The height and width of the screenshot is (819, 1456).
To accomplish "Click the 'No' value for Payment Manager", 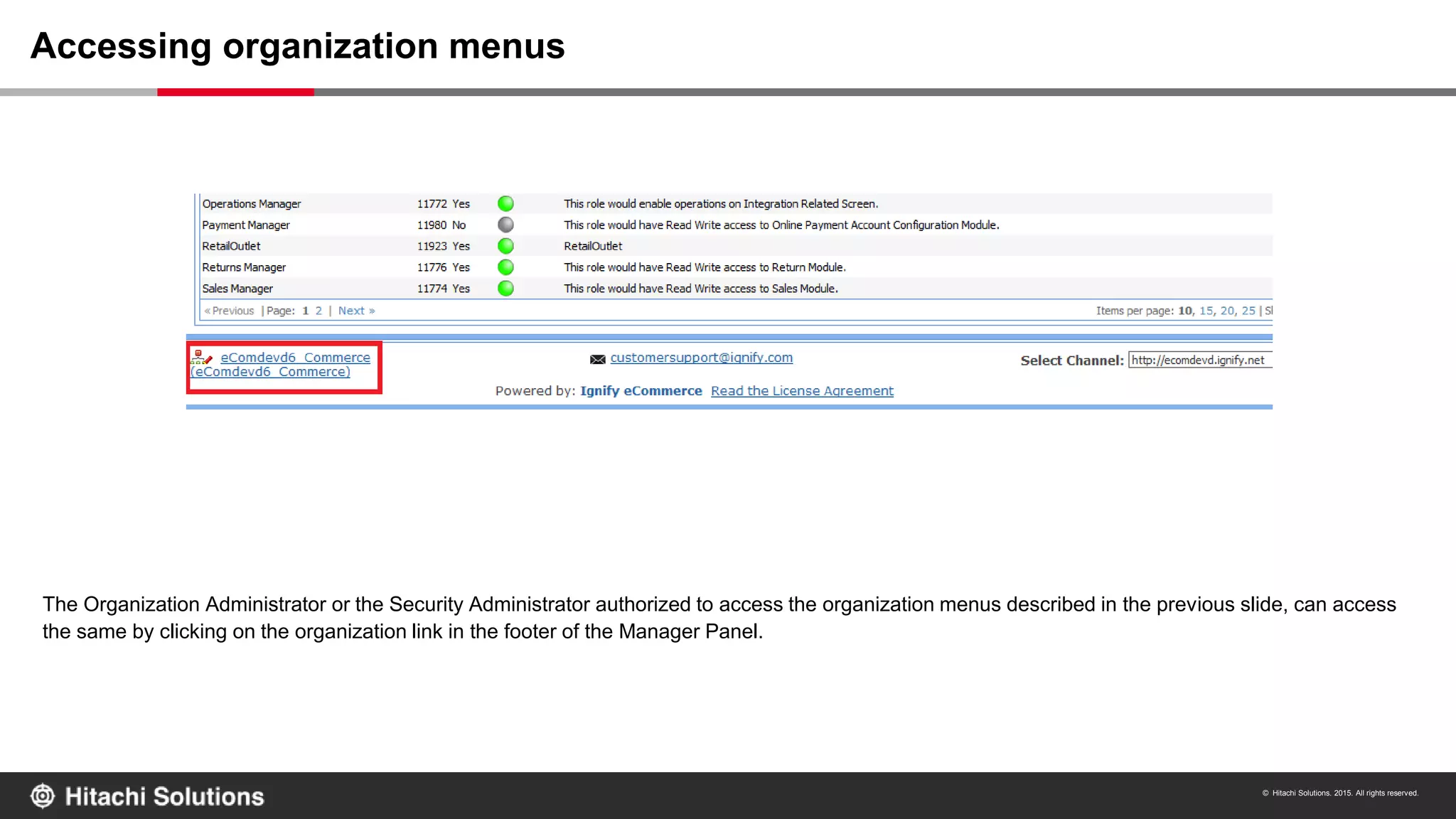I will point(459,225).
